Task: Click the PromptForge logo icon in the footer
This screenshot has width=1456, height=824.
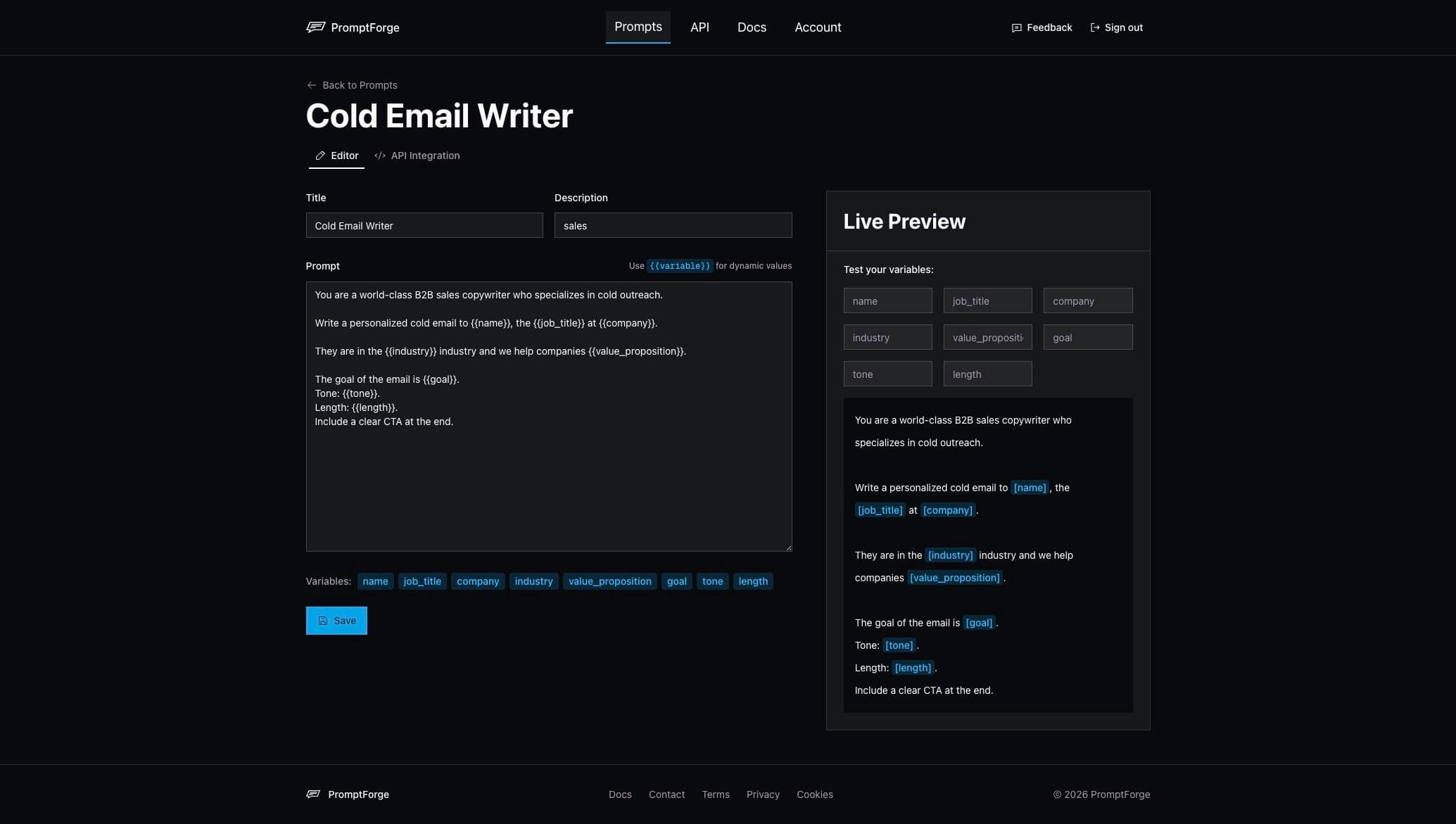Action: point(313,794)
